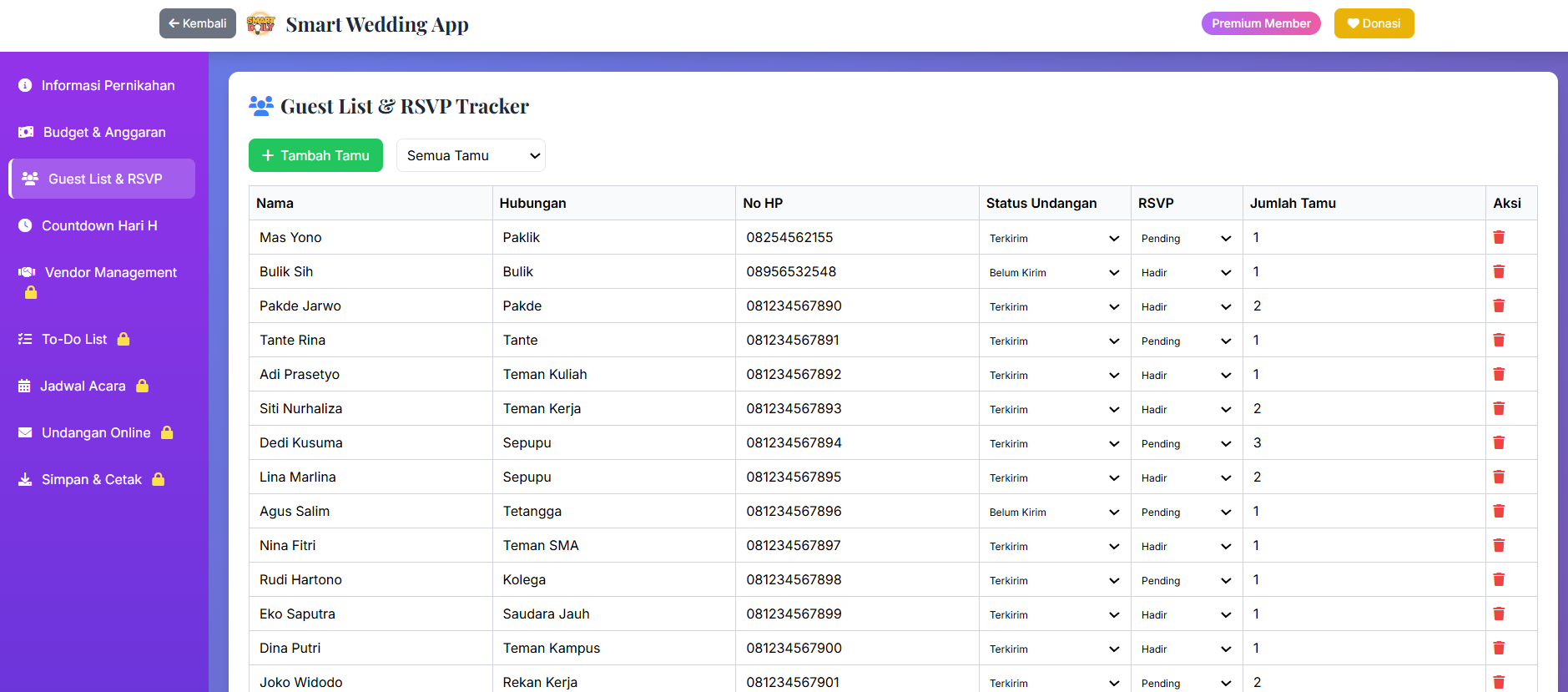
Task: Go to Budget & Anggaran section
Action: click(x=103, y=132)
